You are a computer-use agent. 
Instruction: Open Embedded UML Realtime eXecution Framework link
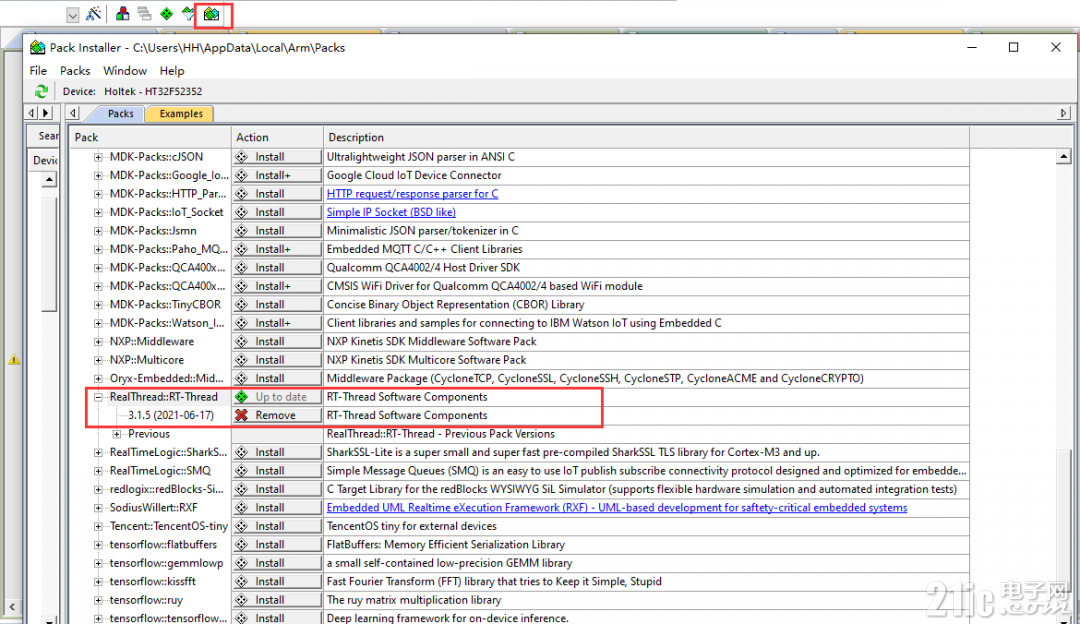point(616,508)
